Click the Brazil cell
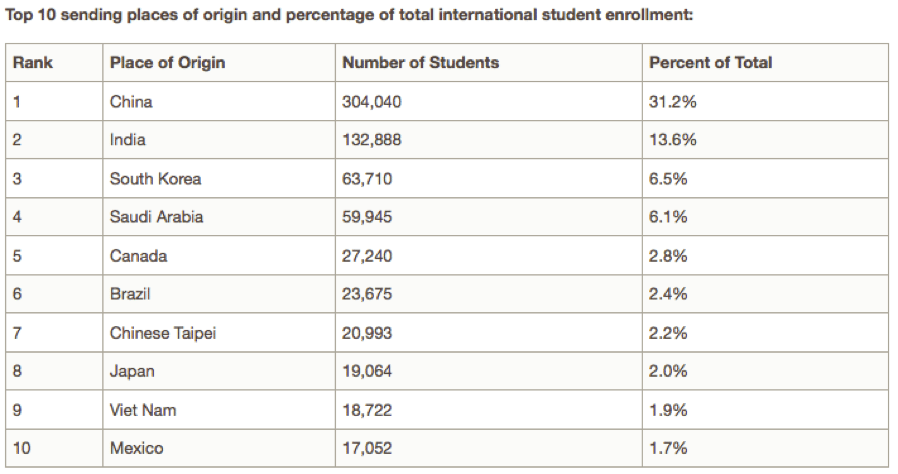 [x=130, y=294]
